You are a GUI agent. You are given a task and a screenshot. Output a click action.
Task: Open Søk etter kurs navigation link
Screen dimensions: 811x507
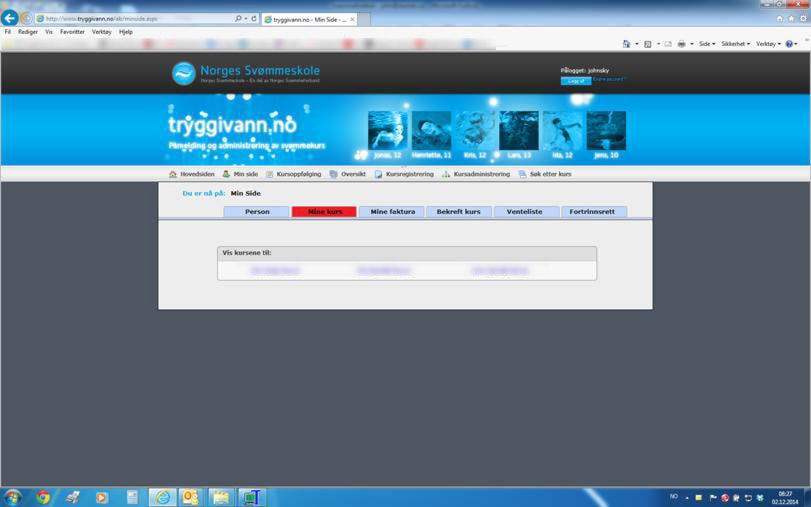pyautogui.click(x=545, y=174)
